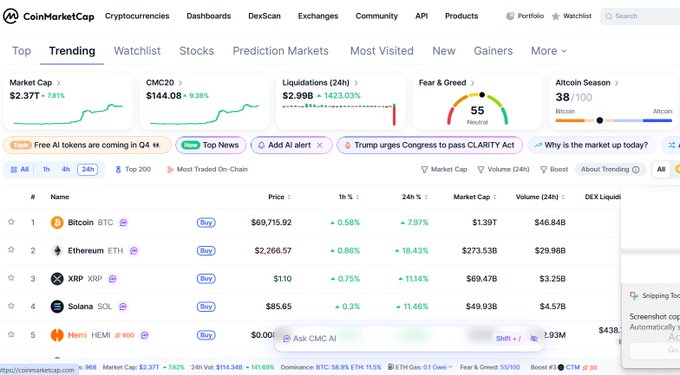
Task: Dismiss the Add AI alert chip
Action: click(x=320, y=145)
